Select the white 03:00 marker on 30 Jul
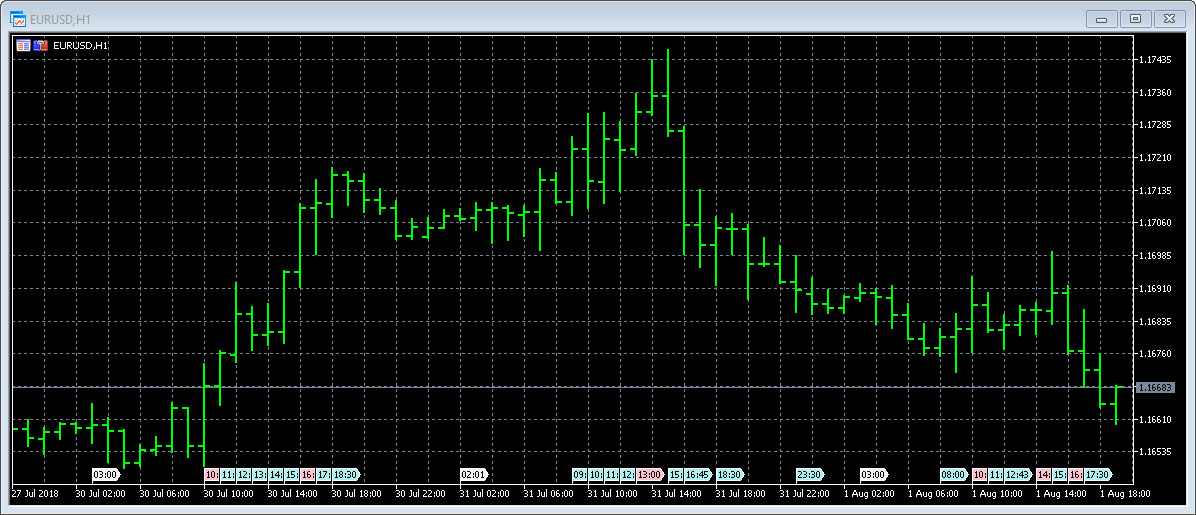1196x515 pixels. 106,475
